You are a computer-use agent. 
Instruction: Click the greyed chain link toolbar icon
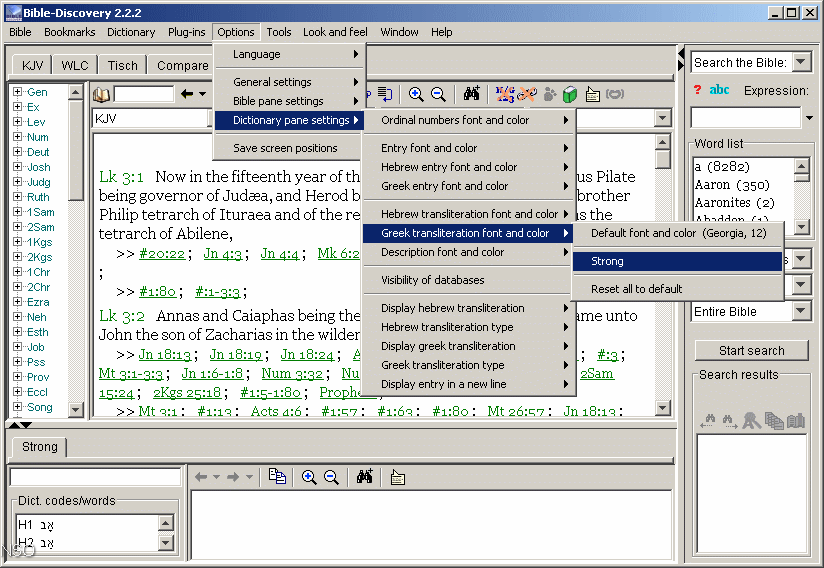(x=615, y=94)
